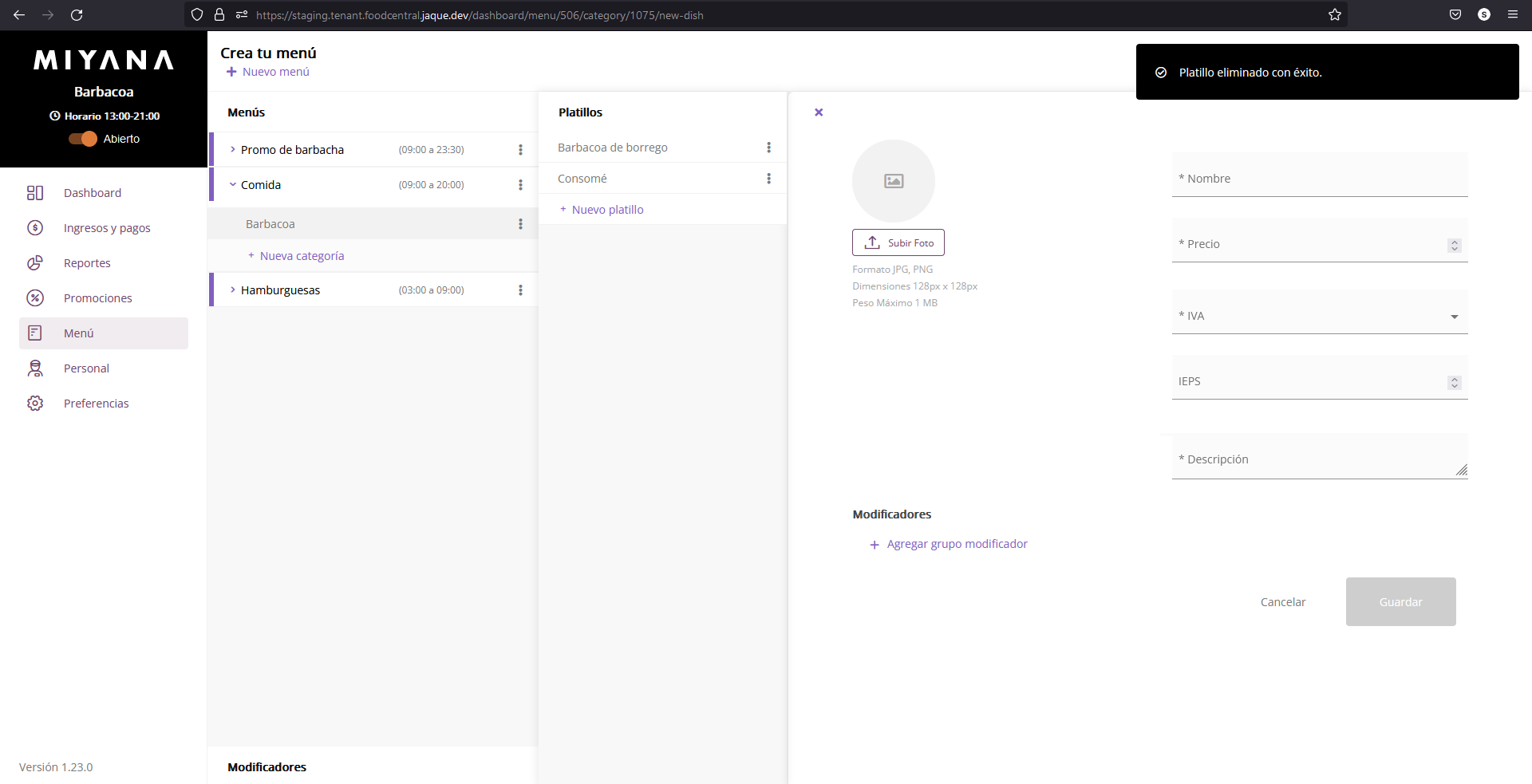
Task: Click the Descripción resize handle
Action: click(x=1461, y=471)
